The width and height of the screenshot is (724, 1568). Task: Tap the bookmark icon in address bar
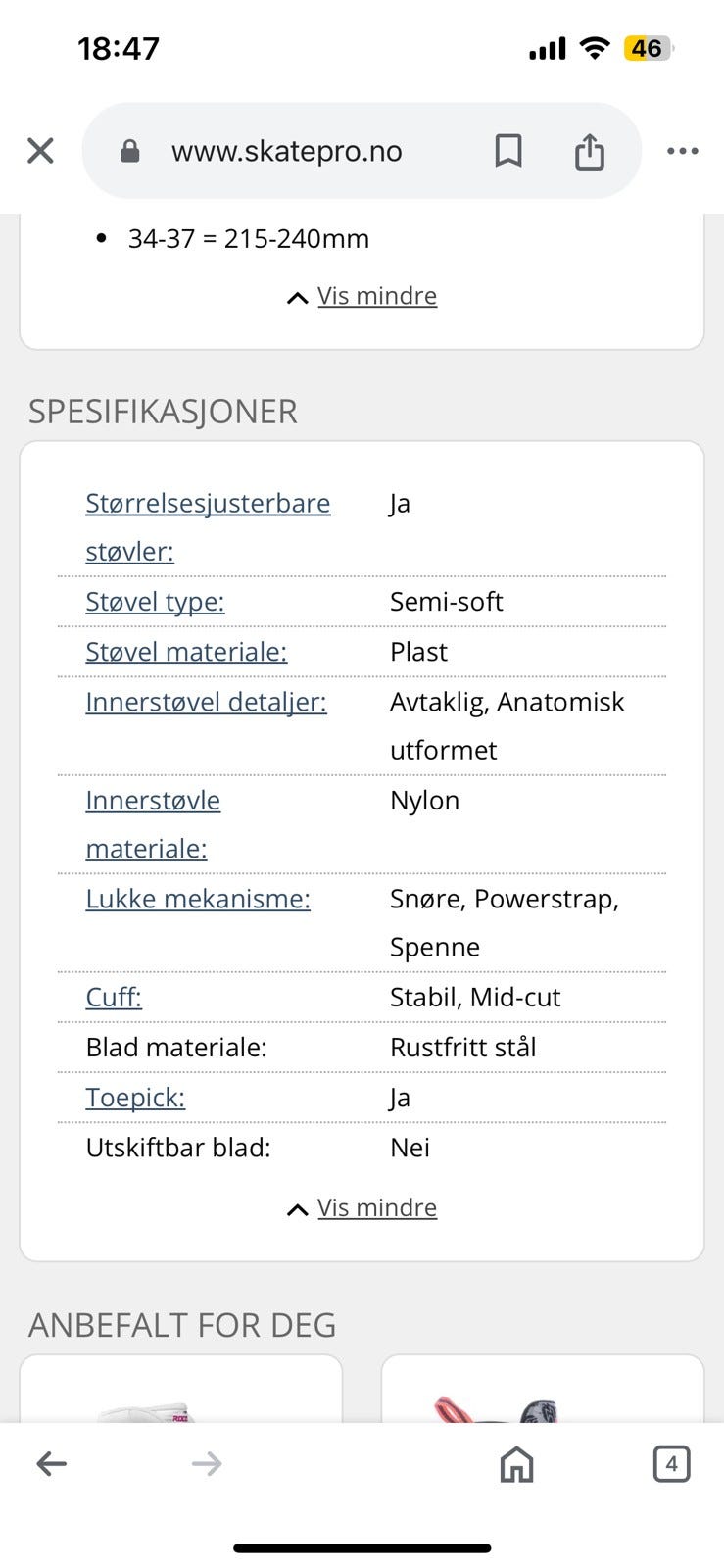507,151
